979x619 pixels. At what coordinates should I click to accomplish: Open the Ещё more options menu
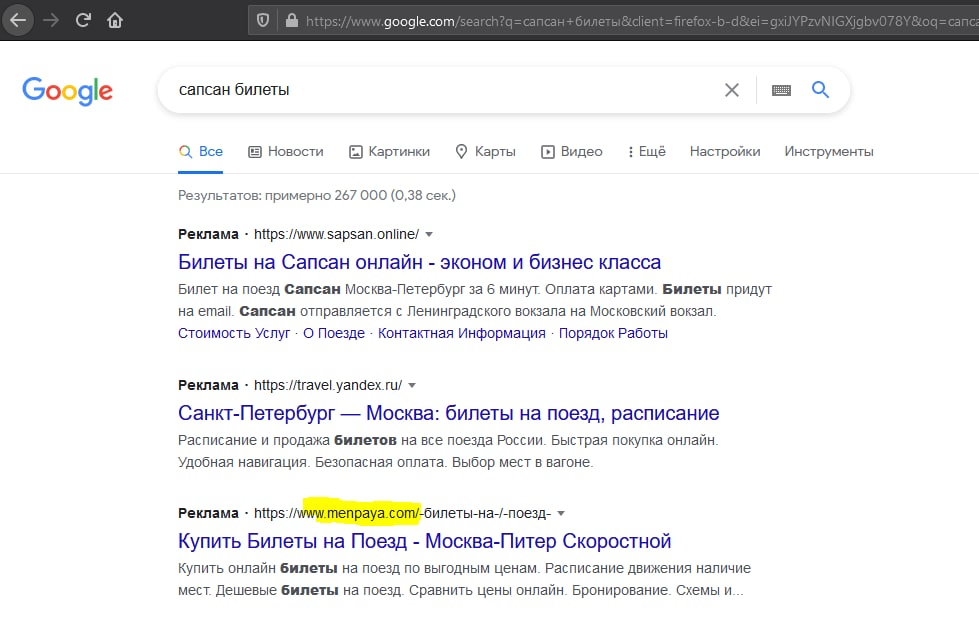[x=646, y=152]
